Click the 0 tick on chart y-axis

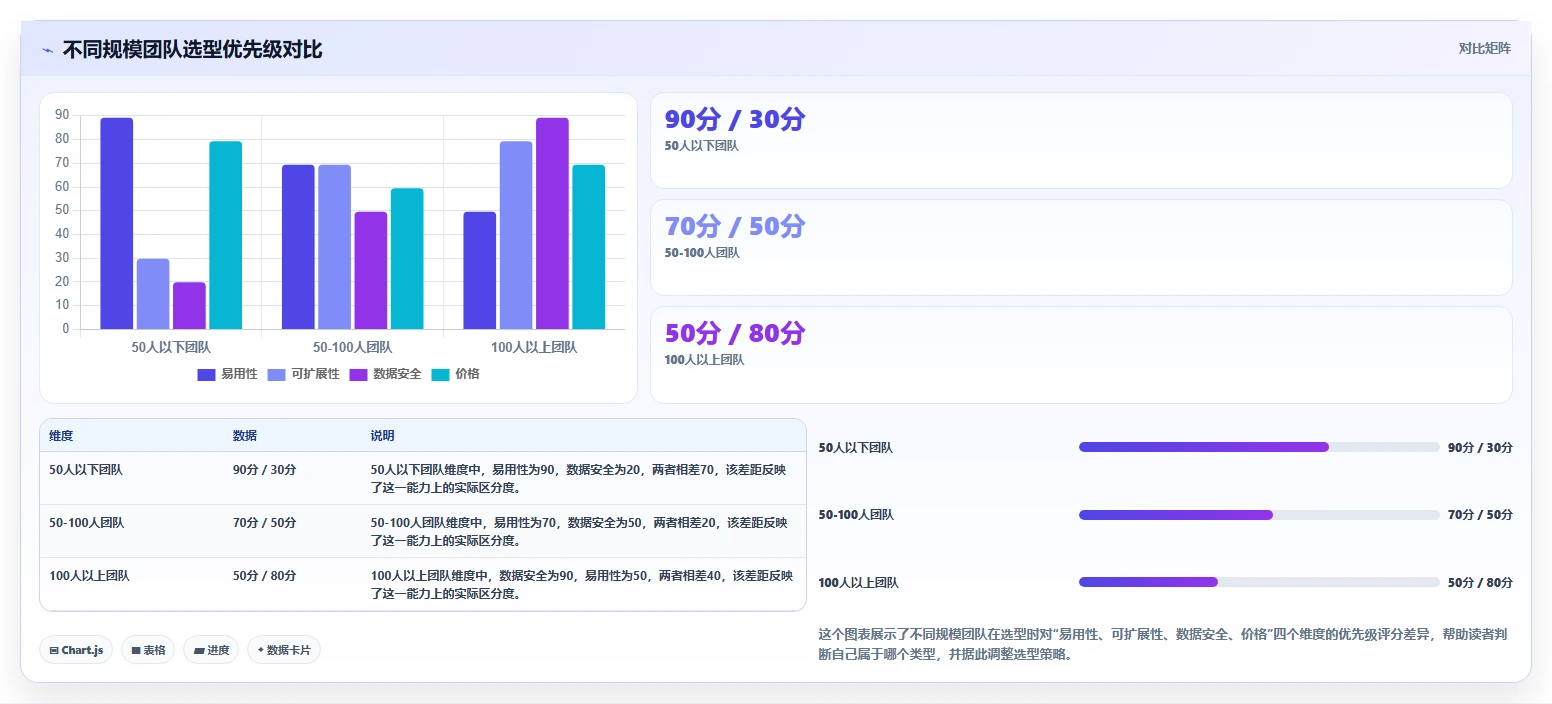click(x=66, y=329)
